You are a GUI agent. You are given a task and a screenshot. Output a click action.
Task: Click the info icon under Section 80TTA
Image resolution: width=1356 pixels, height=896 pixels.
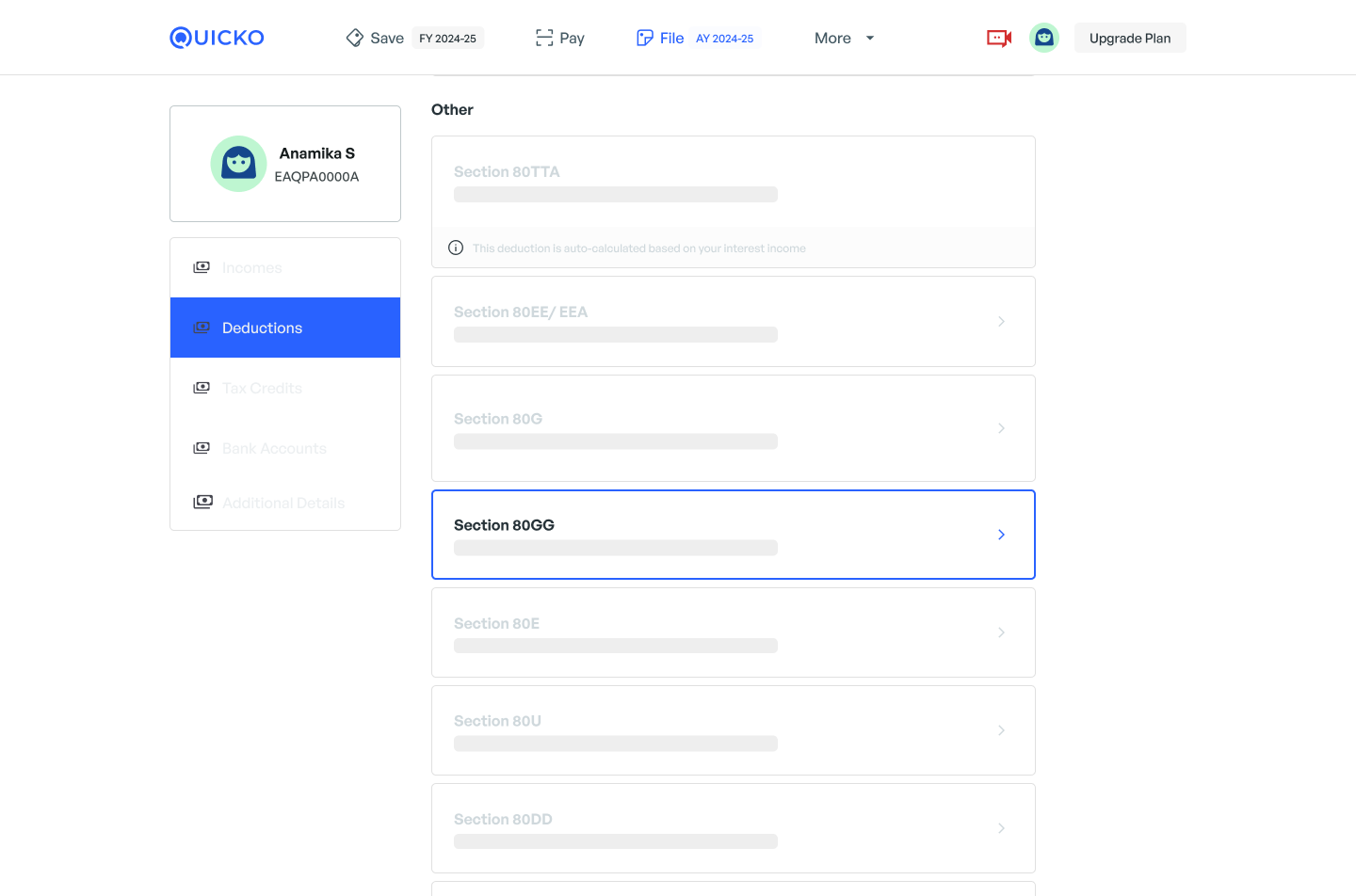(x=456, y=248)
